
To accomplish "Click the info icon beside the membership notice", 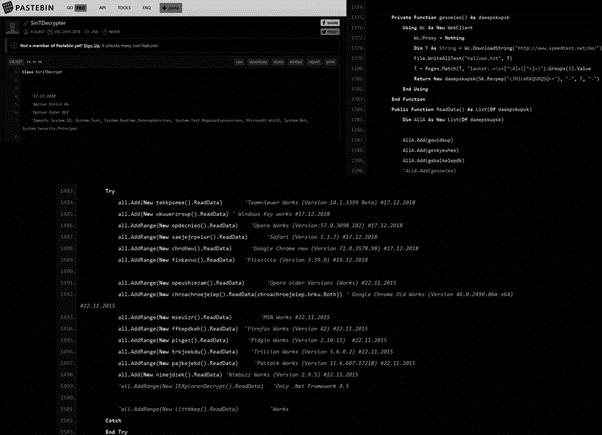I will point(12,45).
